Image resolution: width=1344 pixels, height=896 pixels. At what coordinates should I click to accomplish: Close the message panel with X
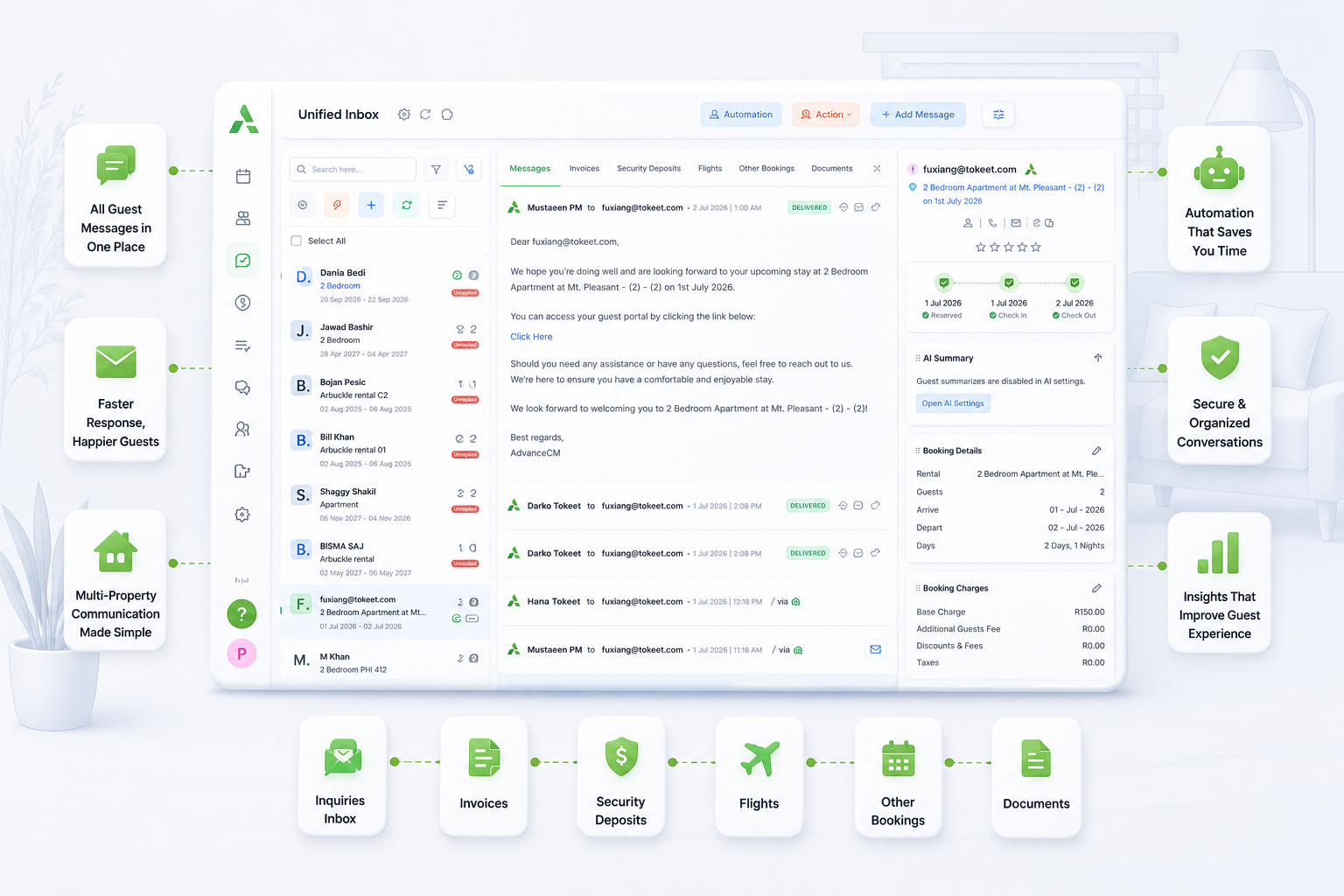pyautogui.click(x=877, y=169)
